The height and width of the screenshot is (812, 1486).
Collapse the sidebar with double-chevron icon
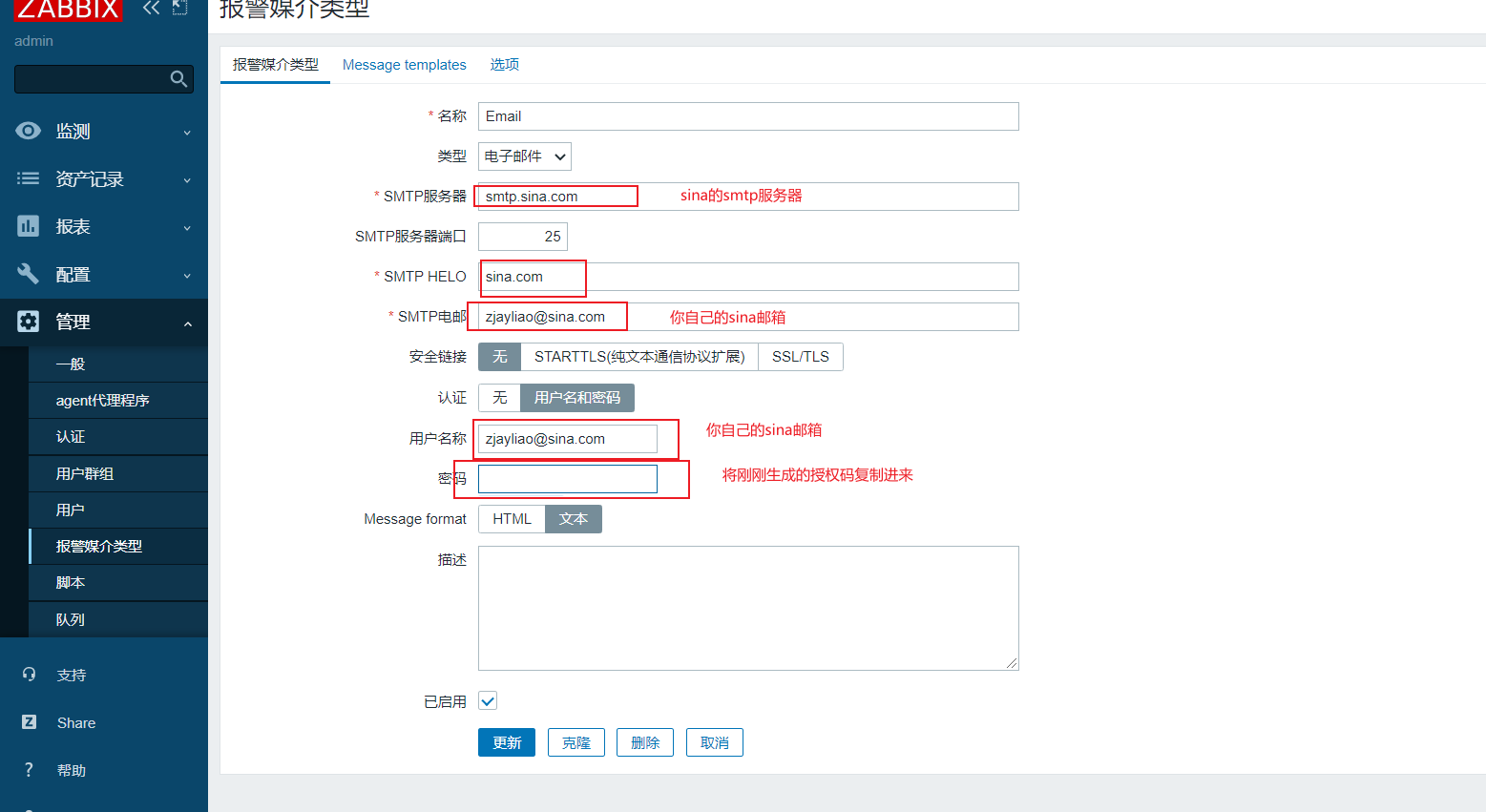[x=151, y=8]
